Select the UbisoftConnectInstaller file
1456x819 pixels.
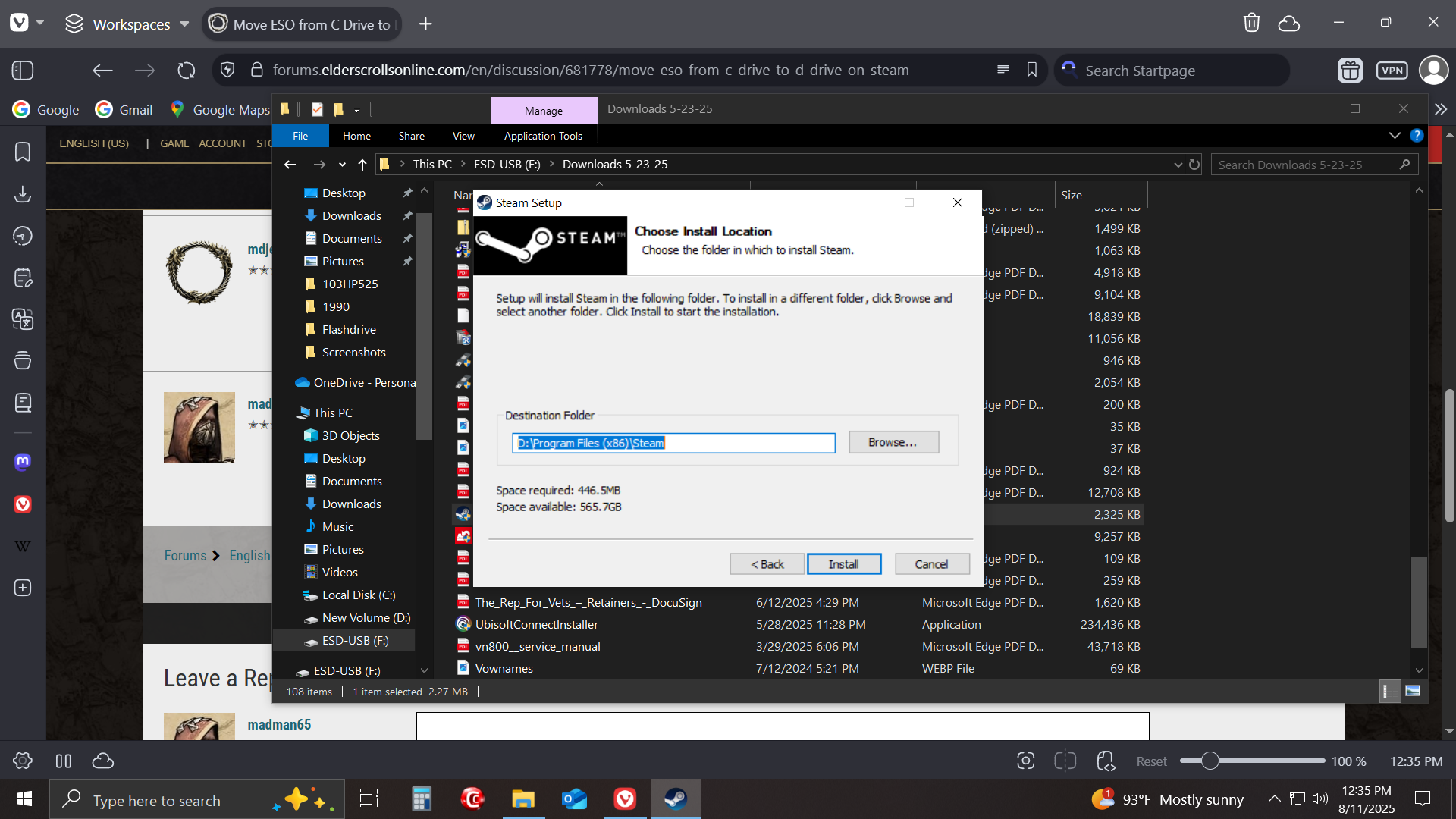coord(796,625)
